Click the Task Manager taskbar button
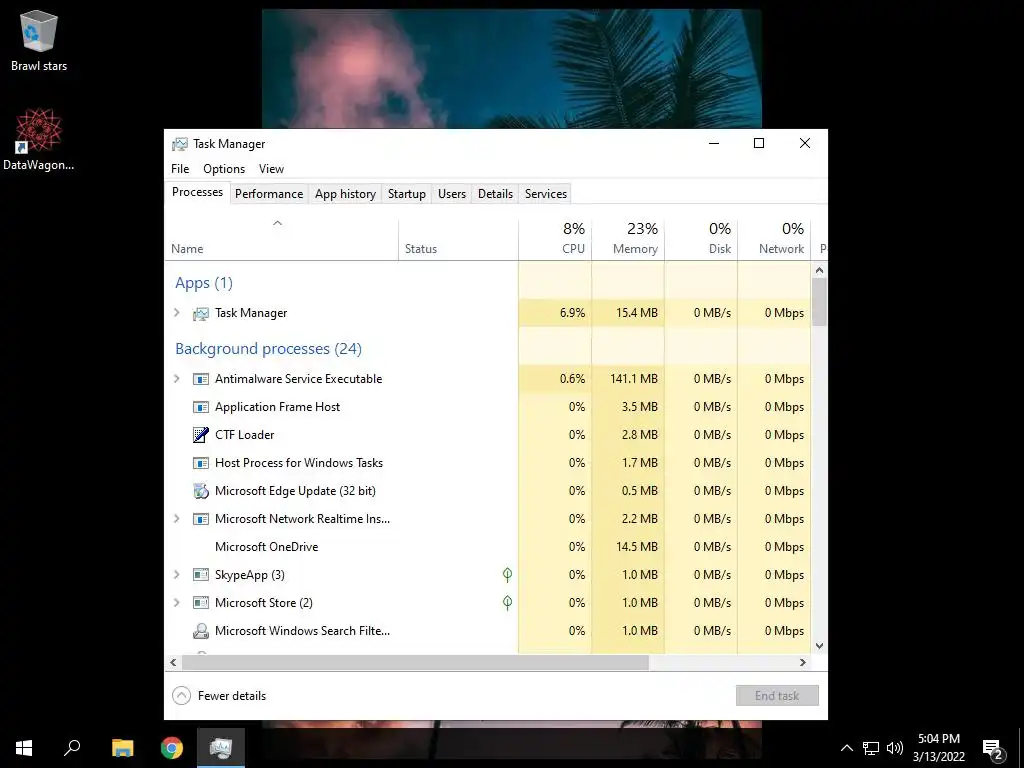1024x768 pixels. pyautogui.click(x=221, y=748)
